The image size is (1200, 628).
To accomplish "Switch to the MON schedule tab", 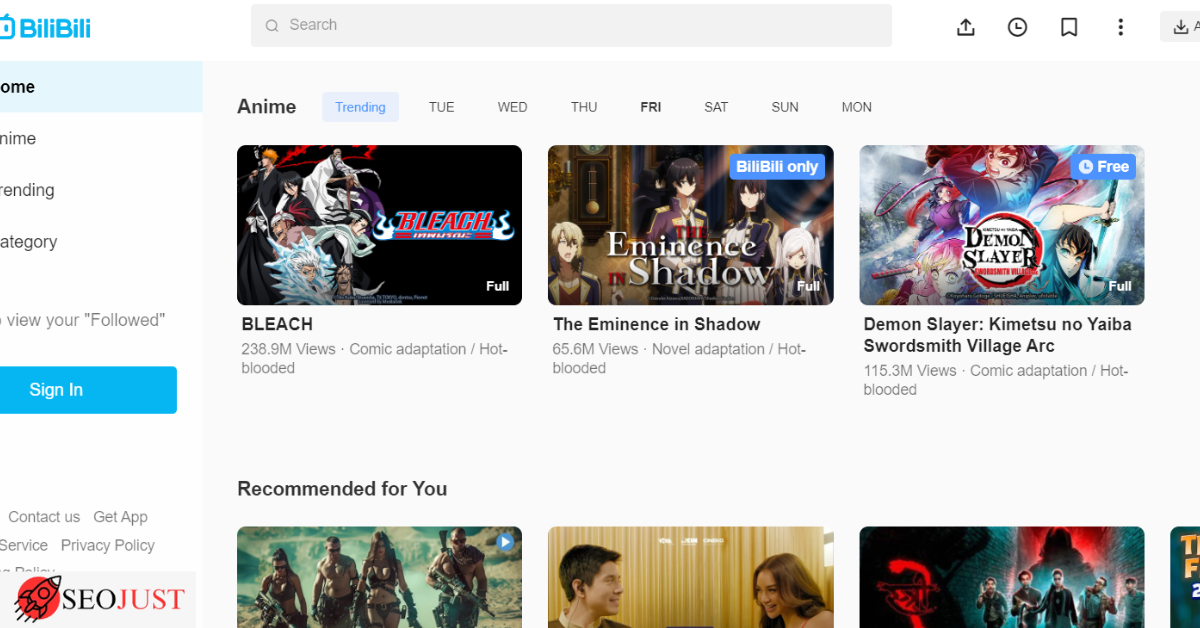I will 856,107.
